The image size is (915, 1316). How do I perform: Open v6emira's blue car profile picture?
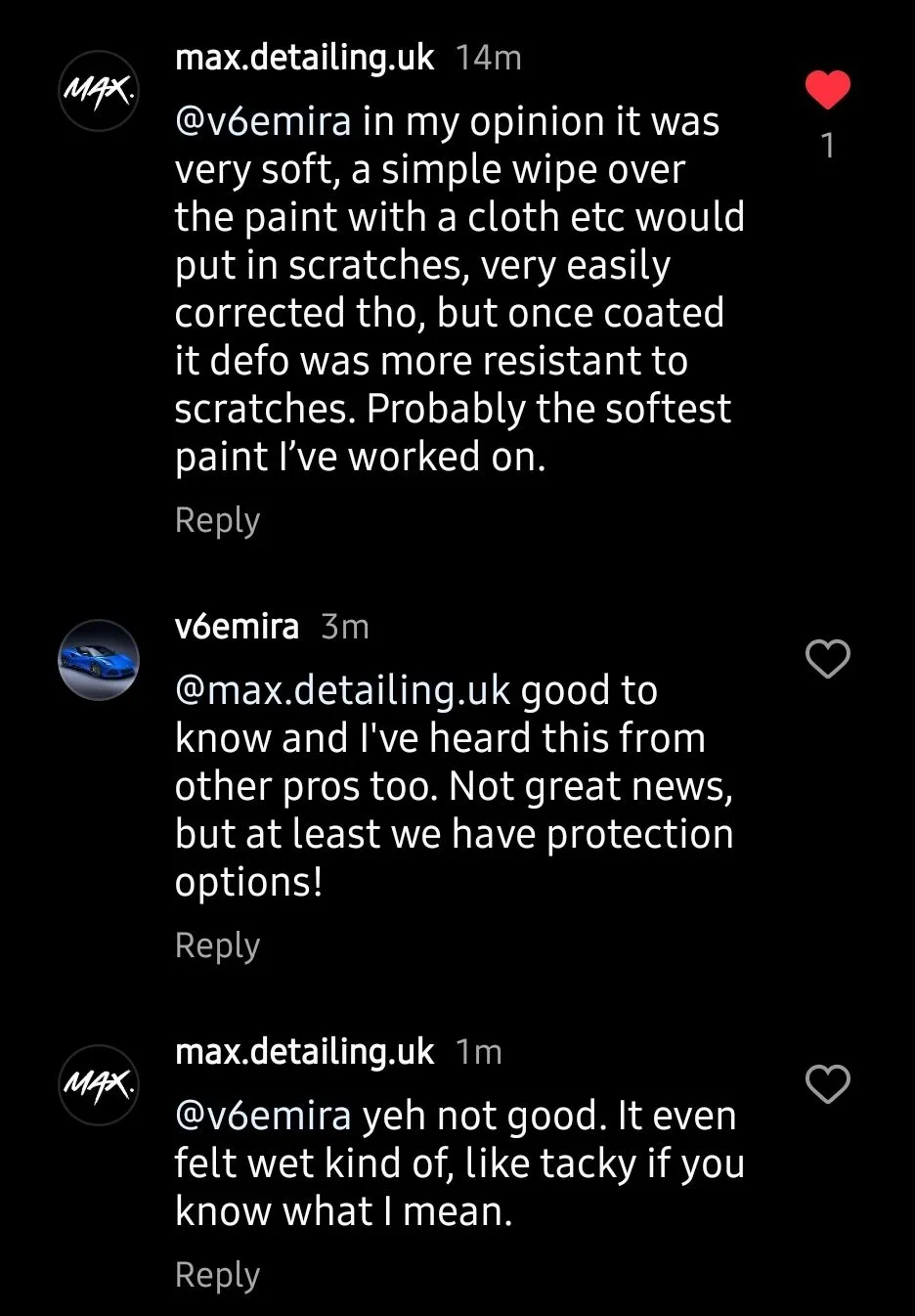coord(99,660)
